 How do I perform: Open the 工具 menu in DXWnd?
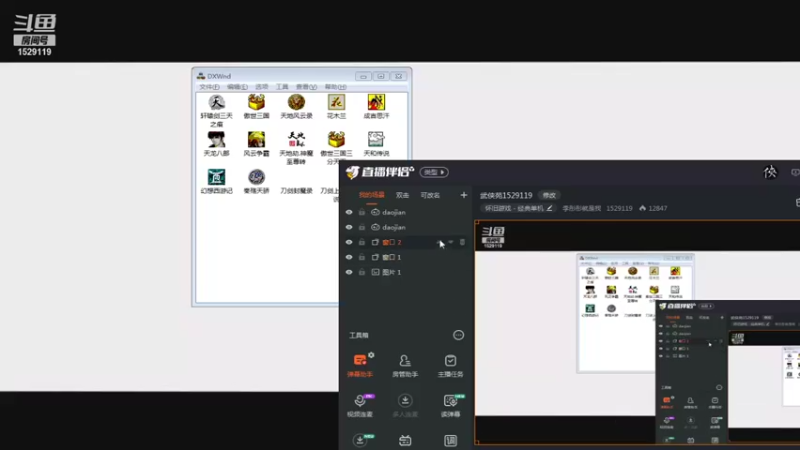click(282, 87)
